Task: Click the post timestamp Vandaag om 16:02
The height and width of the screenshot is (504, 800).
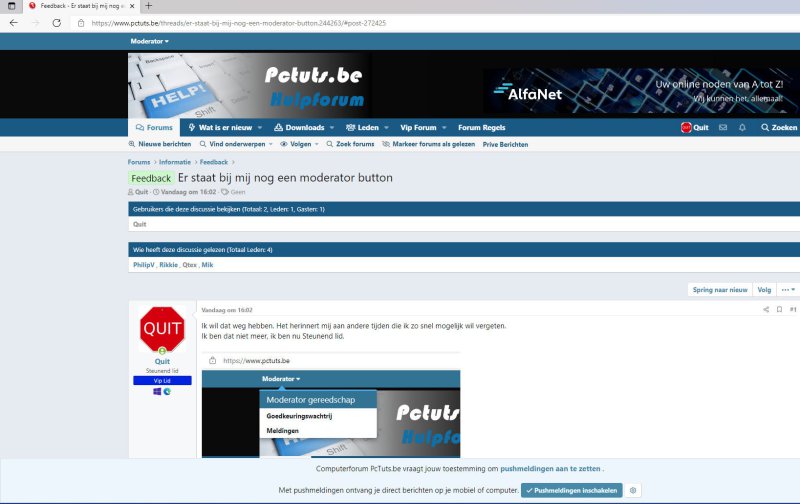Action: [x=227, y=310]
